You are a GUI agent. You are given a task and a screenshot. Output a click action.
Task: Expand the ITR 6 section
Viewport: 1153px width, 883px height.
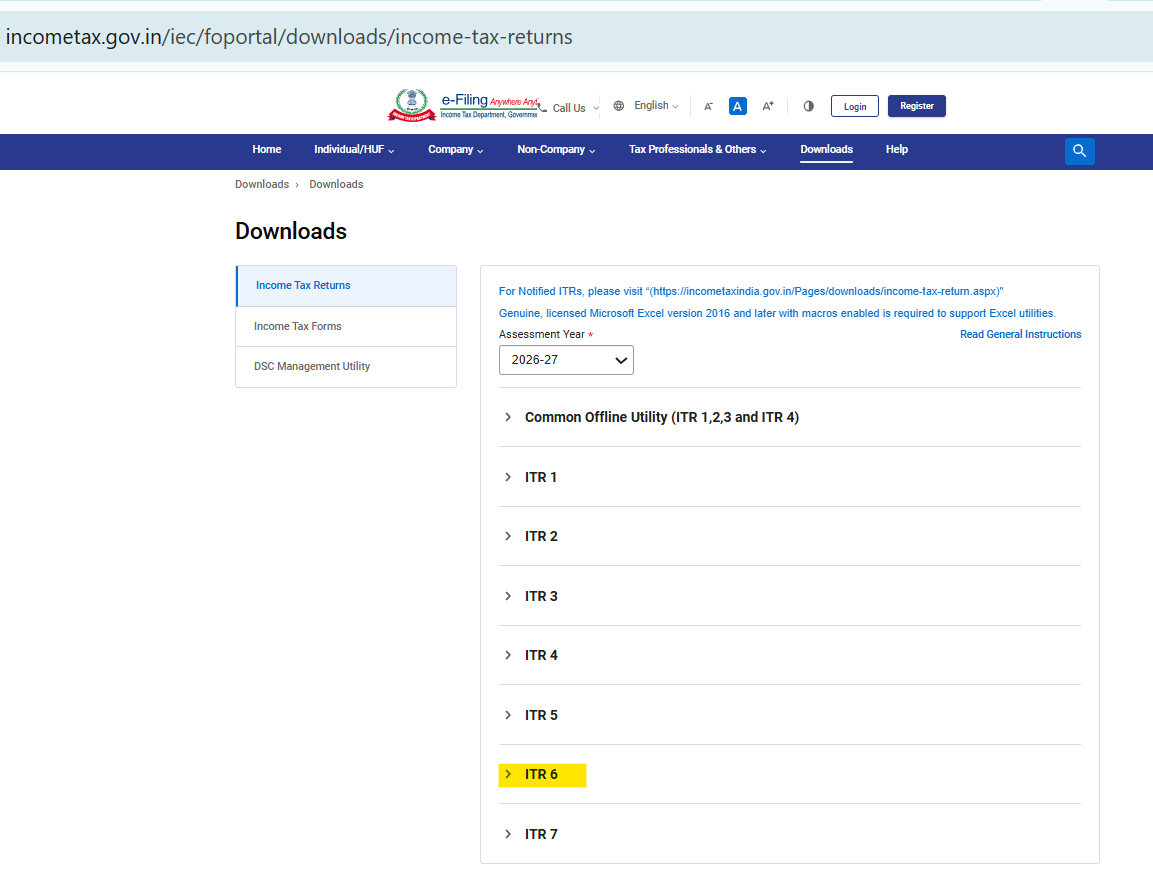790,774
